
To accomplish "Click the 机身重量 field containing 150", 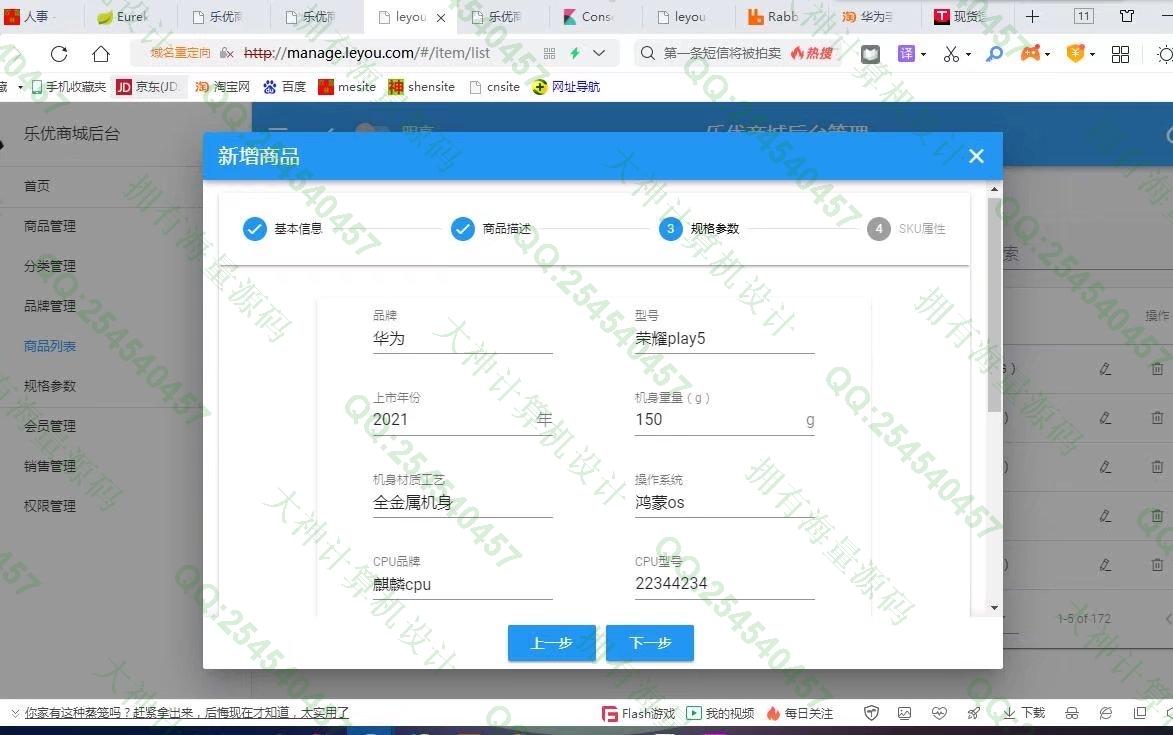I will click(x=724, y=420).
